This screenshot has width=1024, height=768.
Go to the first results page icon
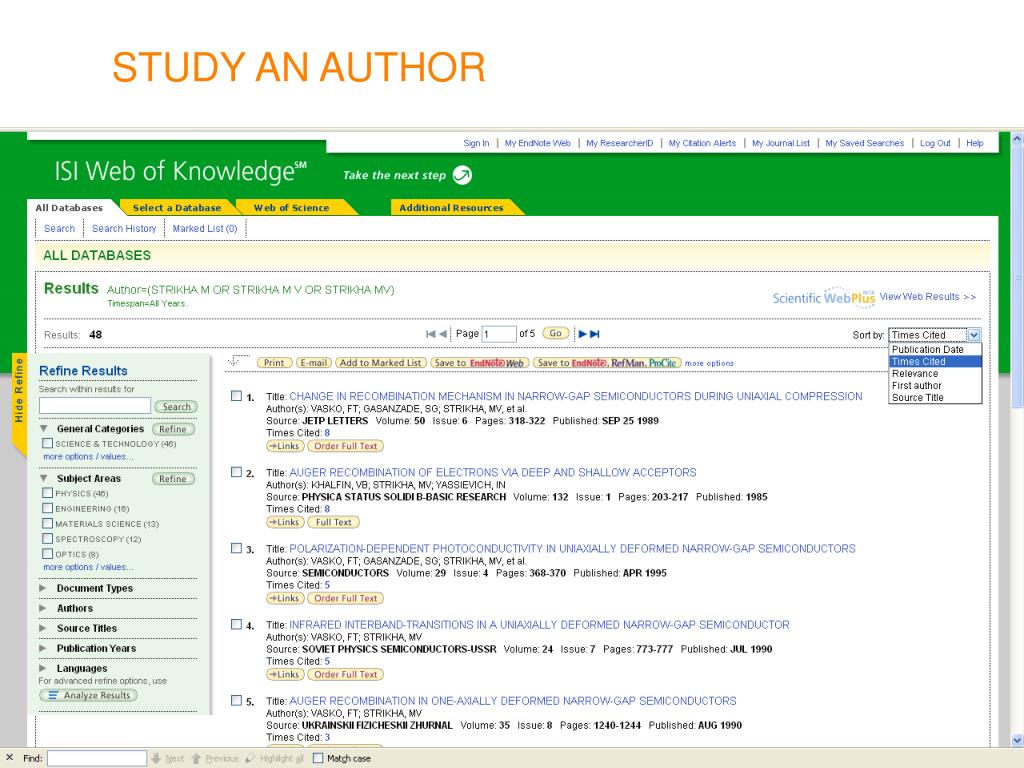click(x=430, y=334)
